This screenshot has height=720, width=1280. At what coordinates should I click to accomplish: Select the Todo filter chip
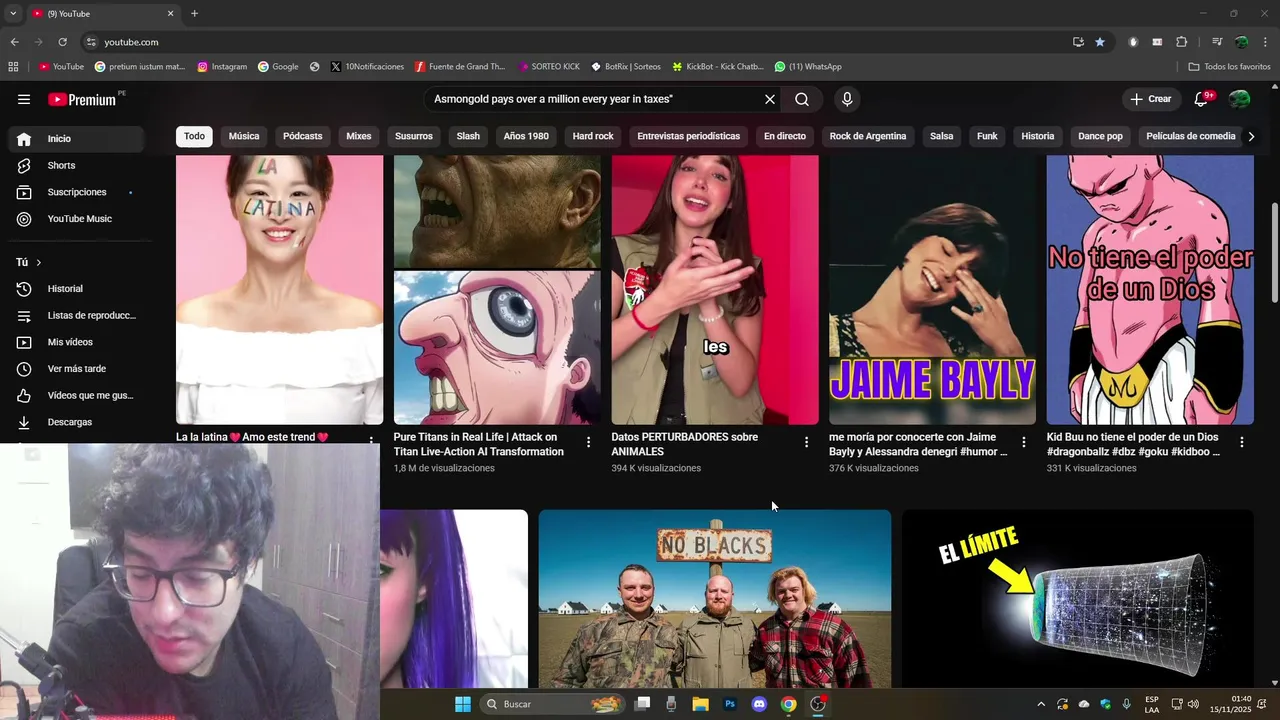[x=194, y=136]
